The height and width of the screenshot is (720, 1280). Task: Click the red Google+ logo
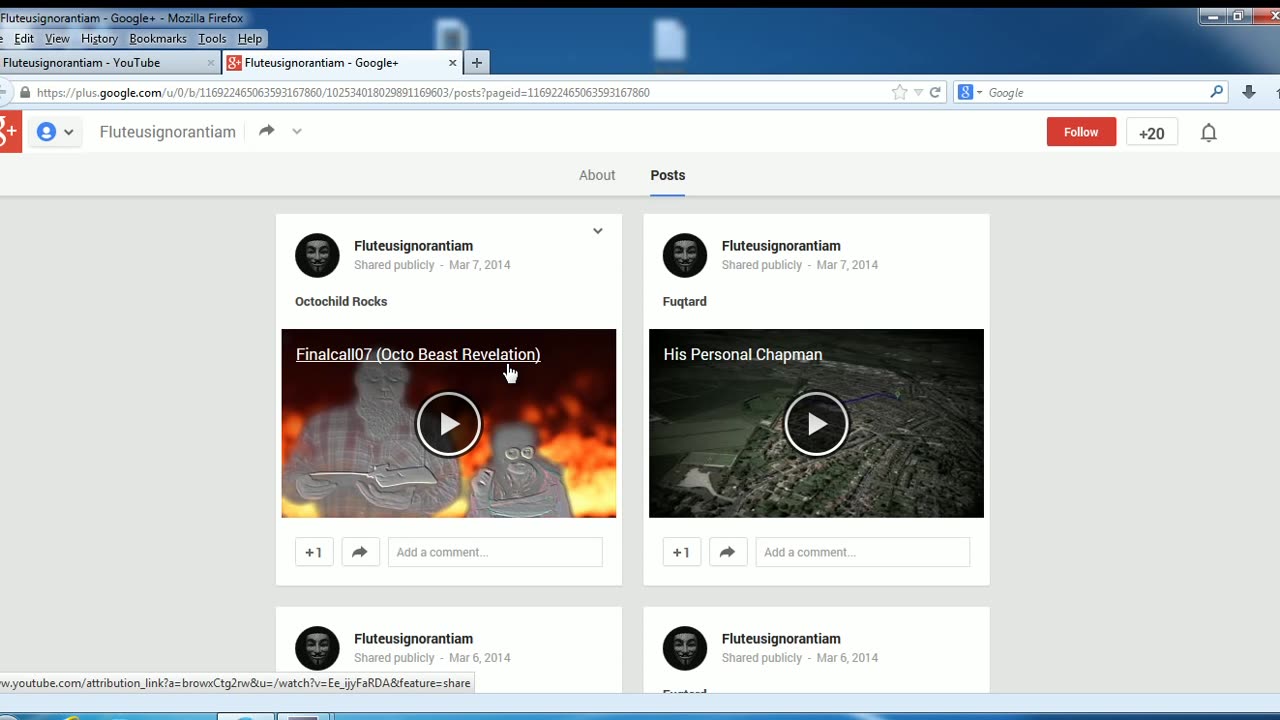coord(9,131)
